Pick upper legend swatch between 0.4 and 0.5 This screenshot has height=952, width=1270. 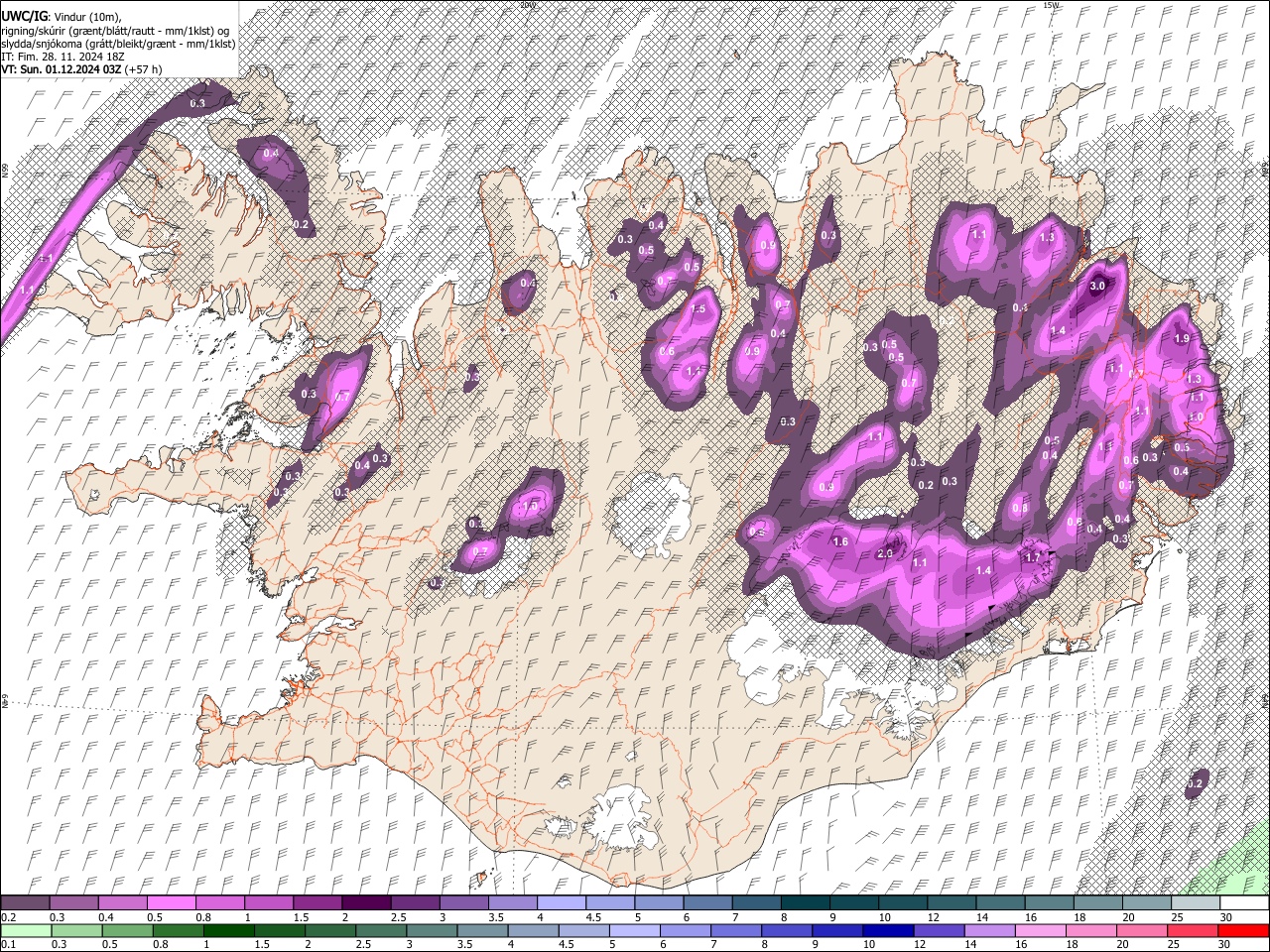tap(122, 902)
